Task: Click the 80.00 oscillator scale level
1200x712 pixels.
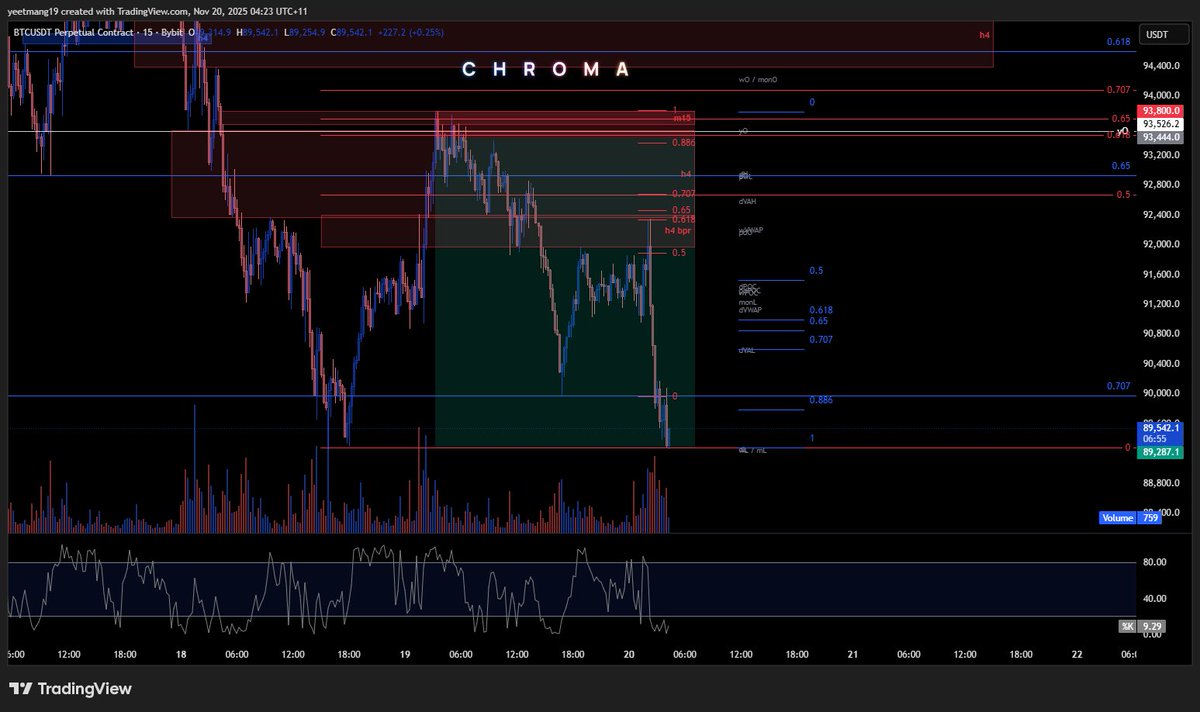Action: (1156, 562)
